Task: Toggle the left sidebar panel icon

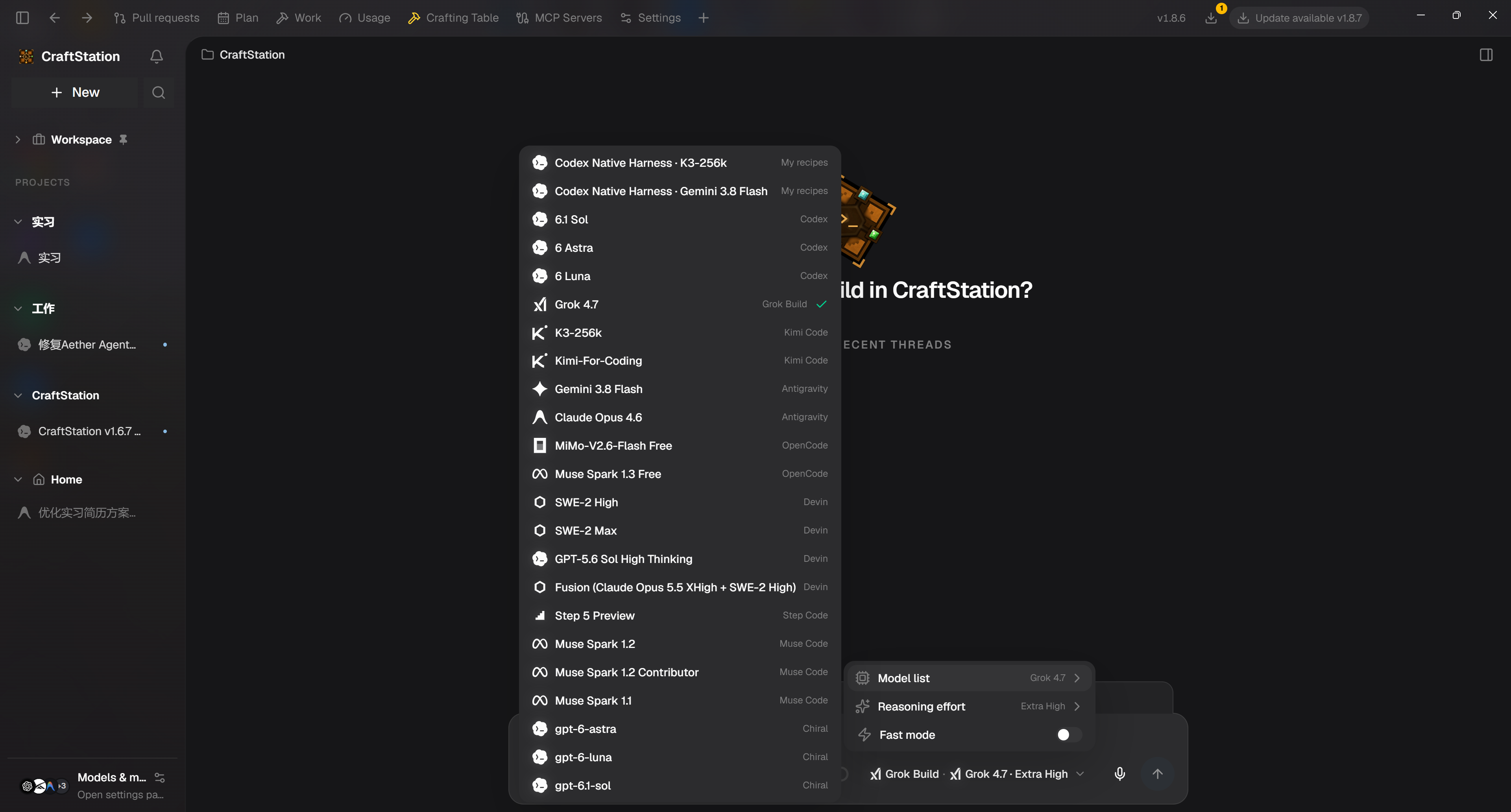Action: [x=22, y=18]
